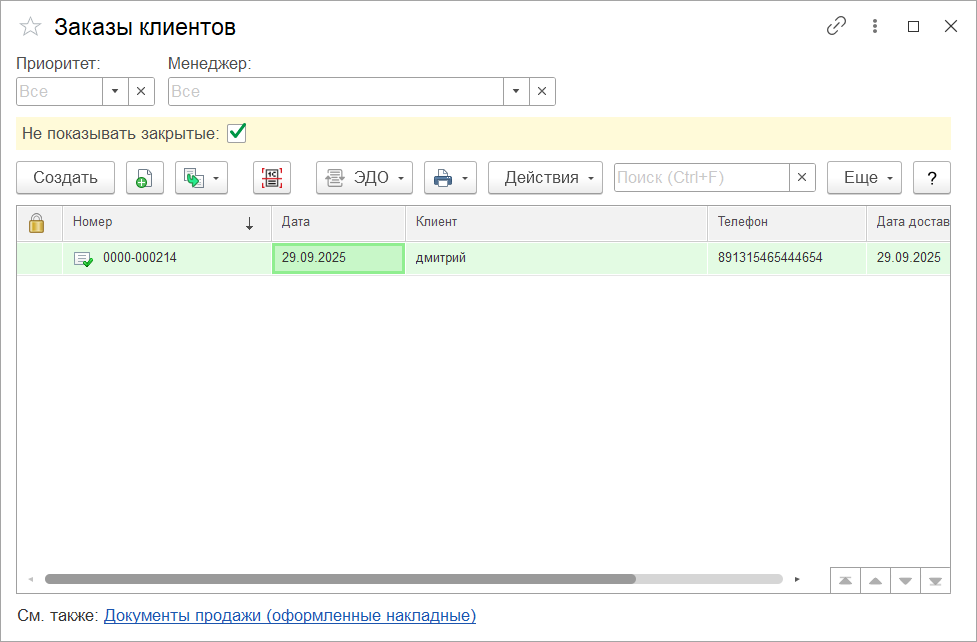
Task: Open the ЭДО menu
Action: click(x=364, y=178)
